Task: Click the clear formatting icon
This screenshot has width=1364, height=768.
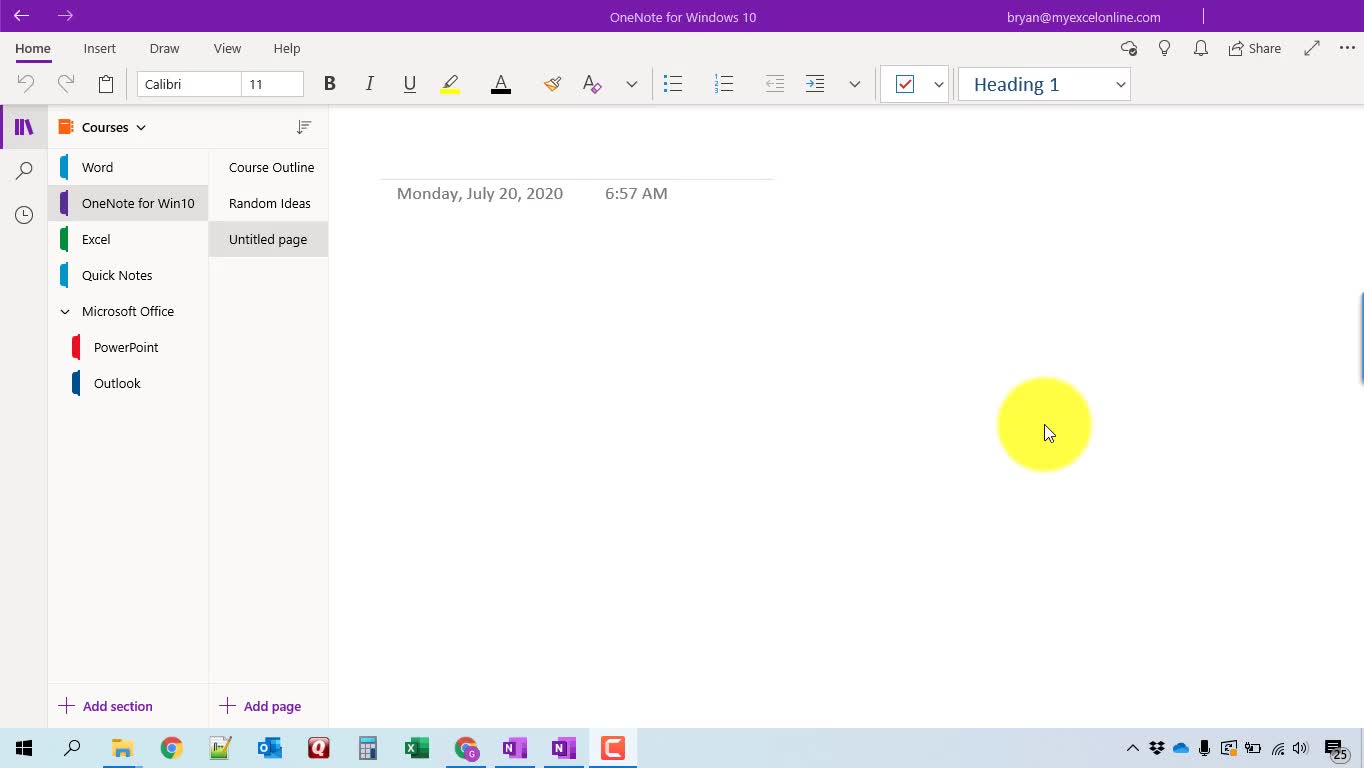Action: [x=592, y=84]
